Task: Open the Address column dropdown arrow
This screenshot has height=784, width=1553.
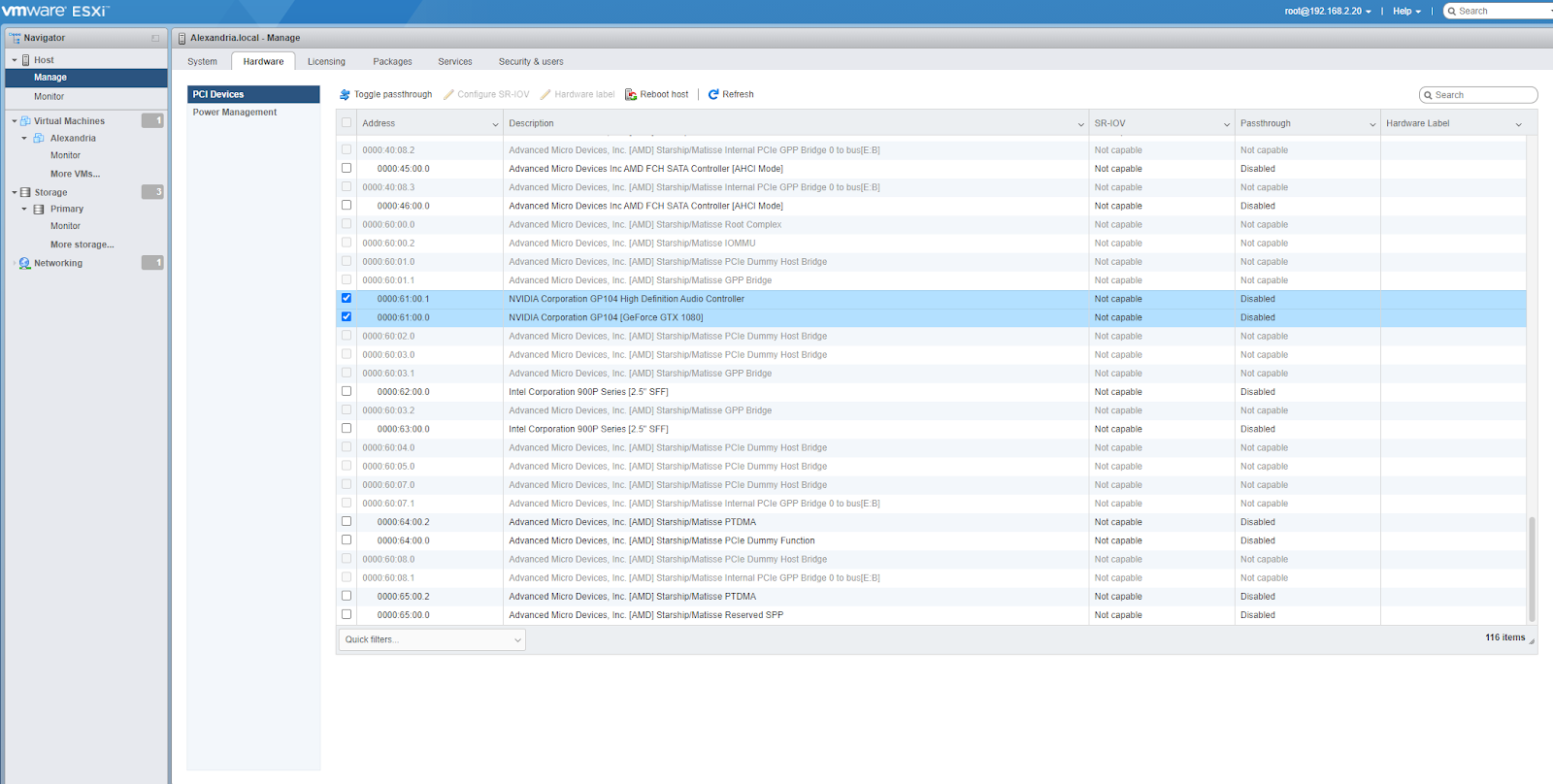Action: [495, 124]
